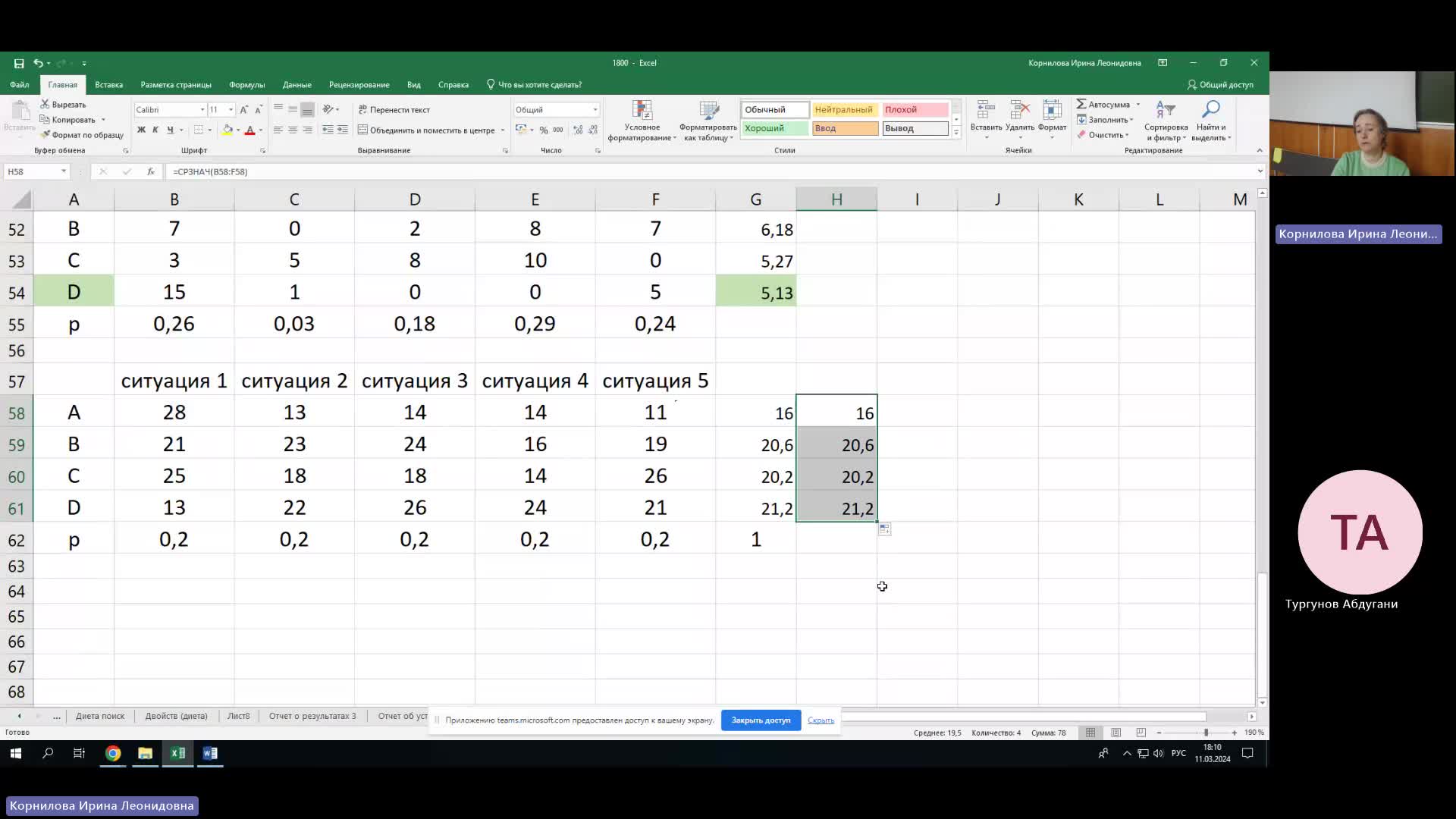Open the font size 11 dropdown

click(x=231, y=110)
